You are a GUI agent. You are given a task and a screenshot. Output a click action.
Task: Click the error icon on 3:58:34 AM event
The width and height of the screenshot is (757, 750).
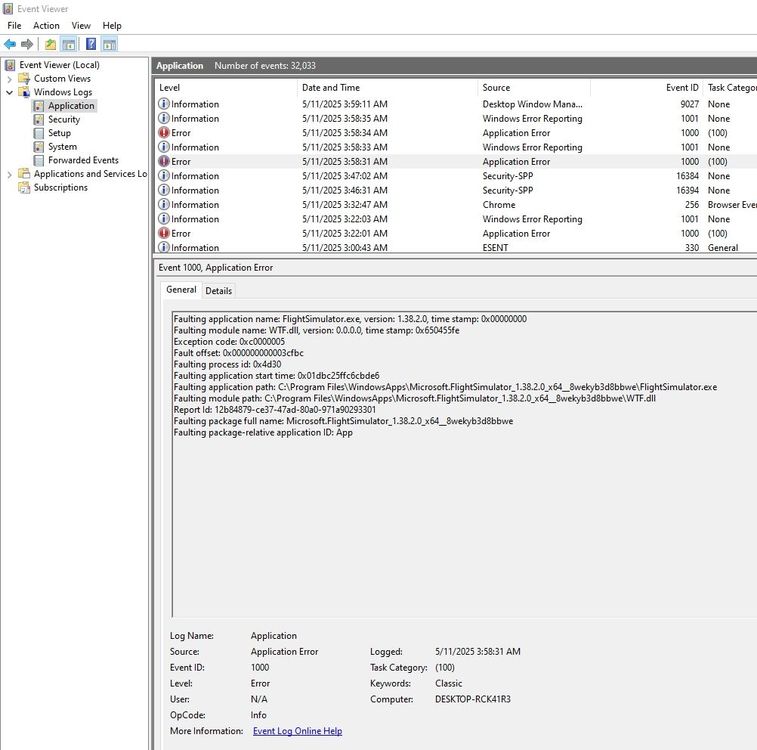164,133
